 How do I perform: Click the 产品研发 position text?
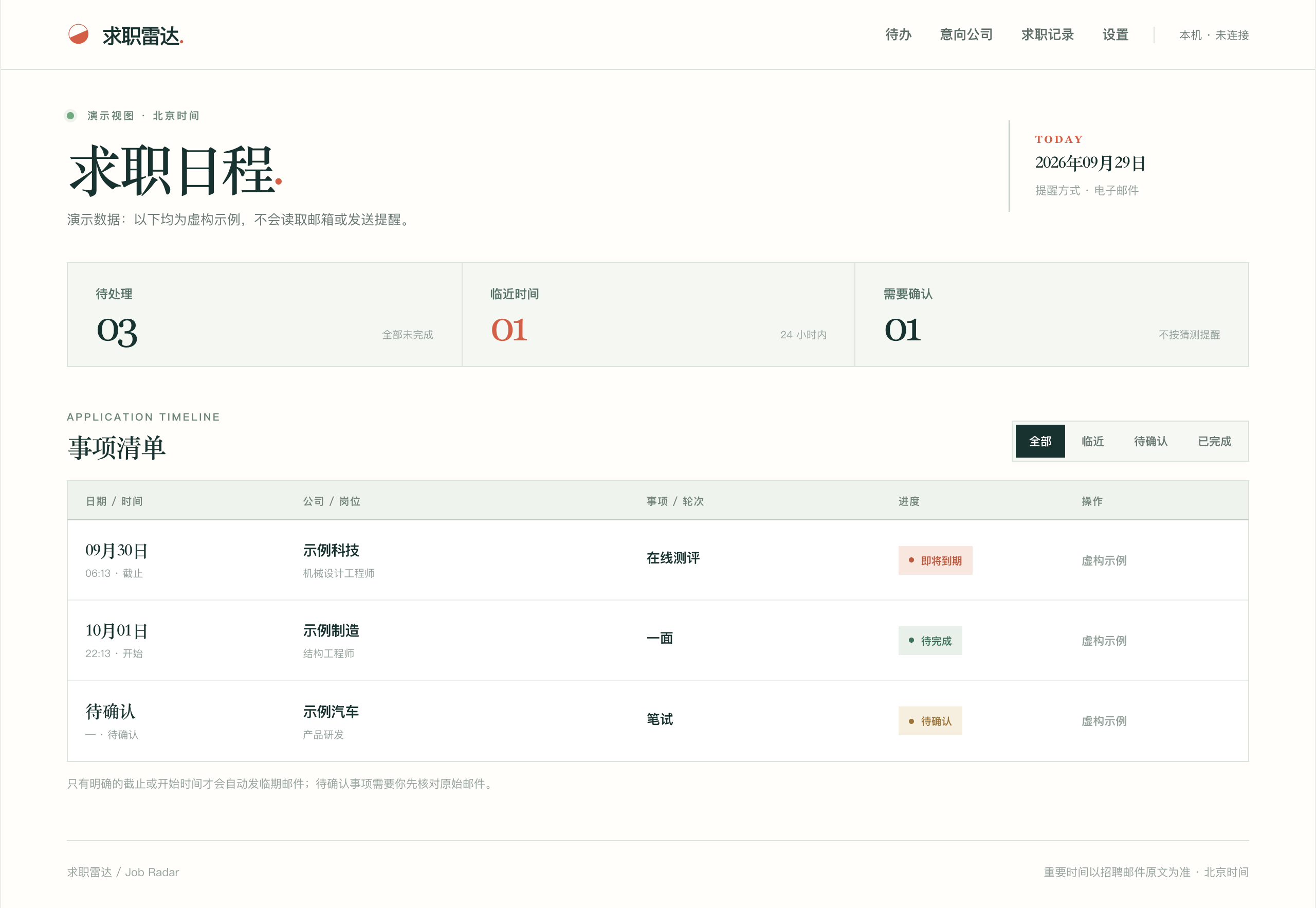click(x=323, y=735)
